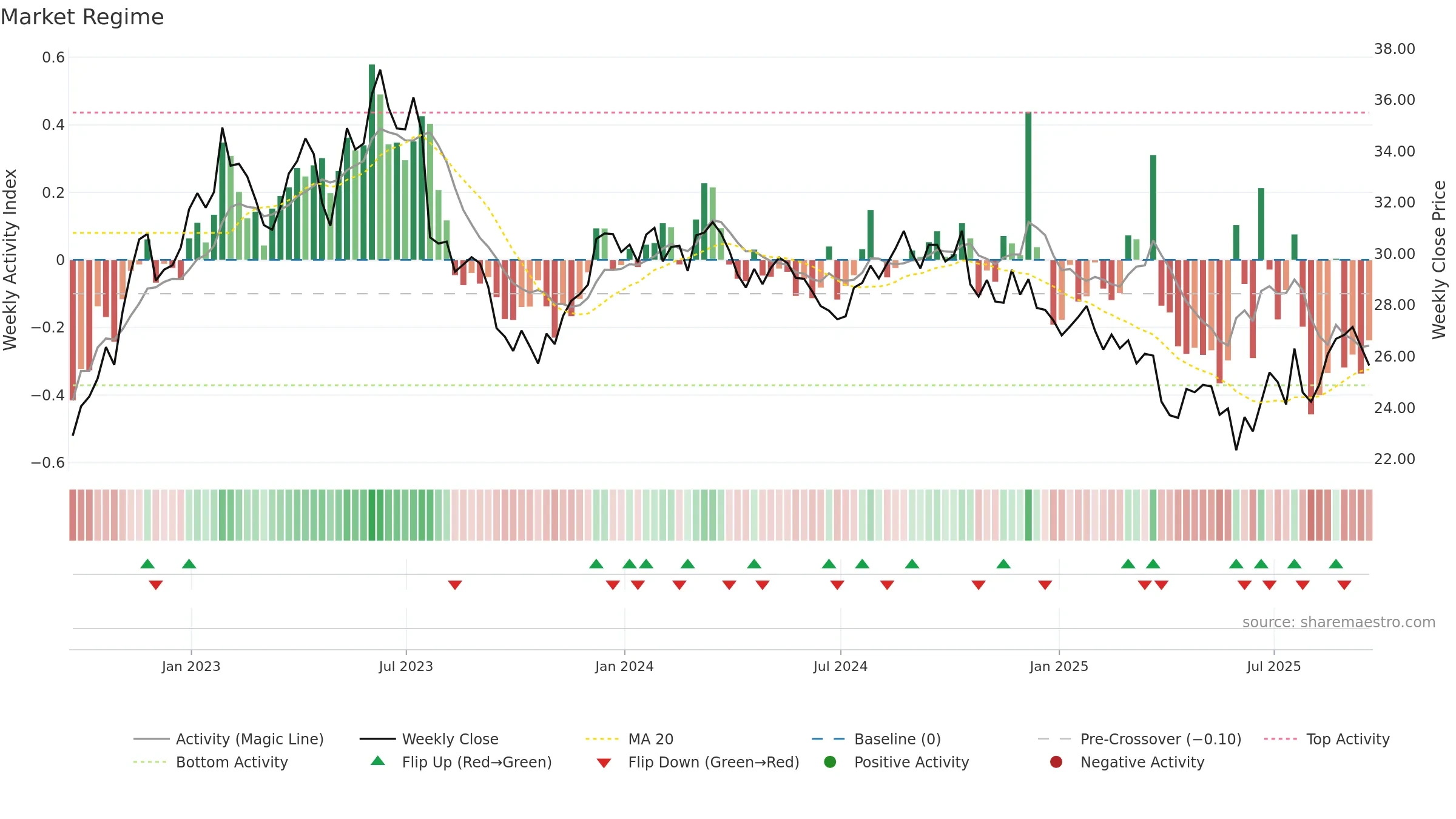Click the tallest green activity bar mid-2023
The height and width of the screenshot is (819, 1456).
point(372,162)
